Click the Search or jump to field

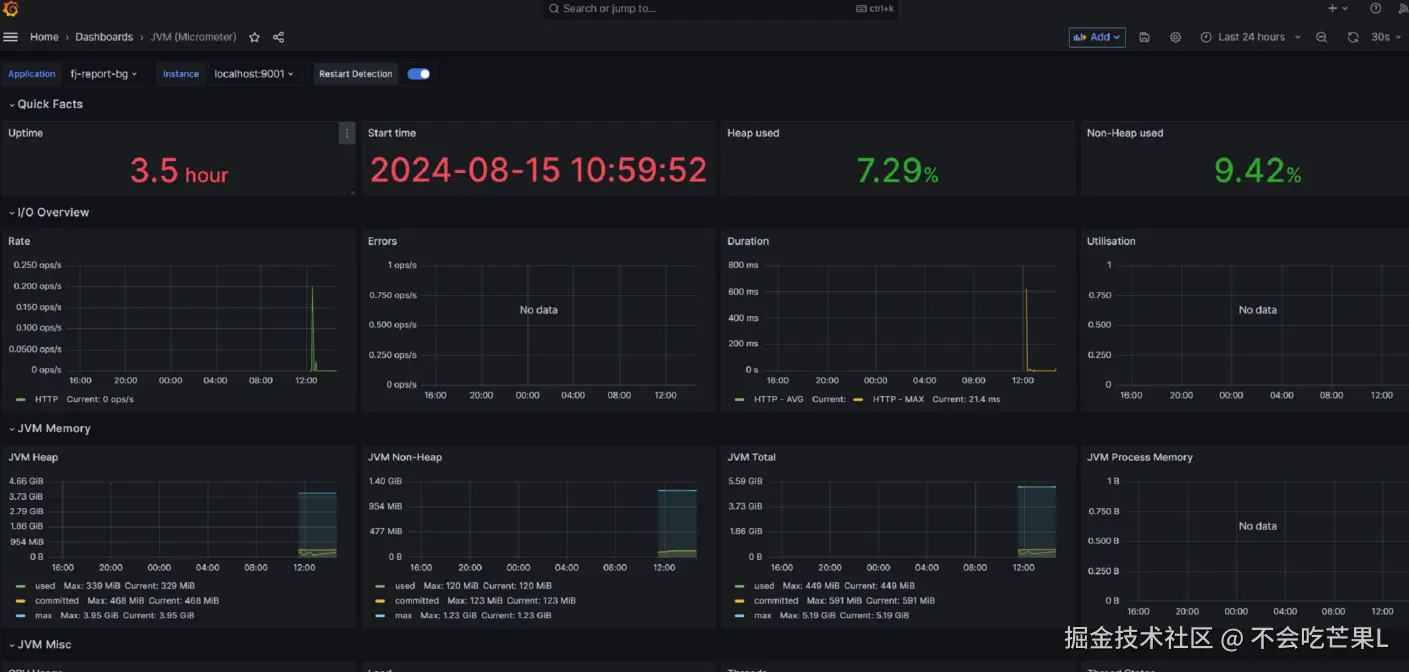coord(720,9)
